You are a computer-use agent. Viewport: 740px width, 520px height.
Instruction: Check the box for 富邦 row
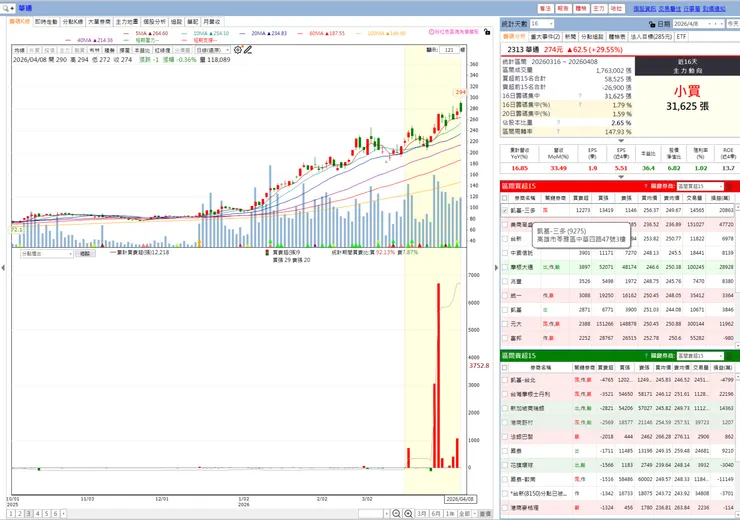tap(505, 338)
